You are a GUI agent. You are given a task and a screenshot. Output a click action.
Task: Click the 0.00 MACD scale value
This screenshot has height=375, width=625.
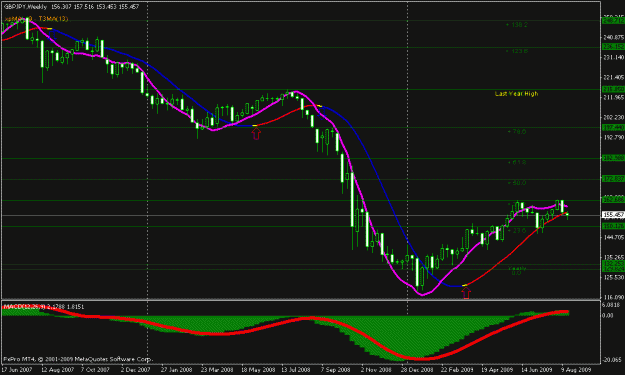click(608, 316)
